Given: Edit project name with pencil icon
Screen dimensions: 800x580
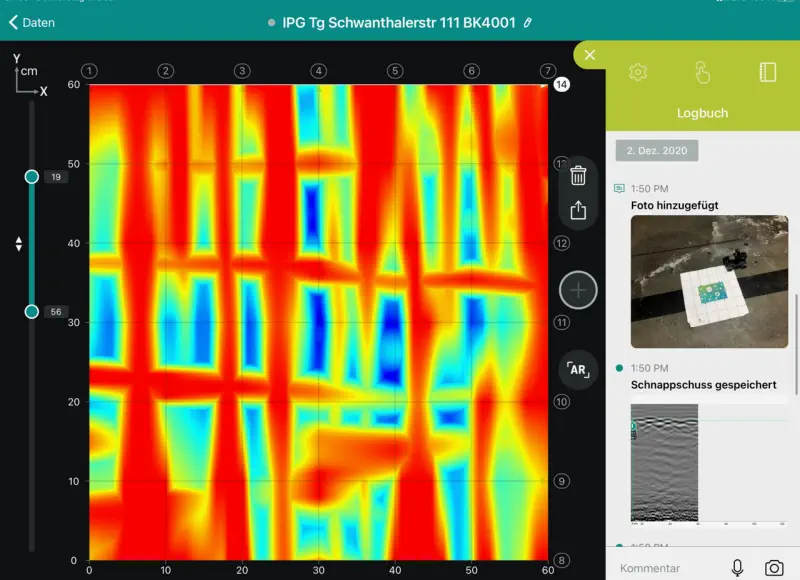Looking at the screenshot, I should coord(528,21).
